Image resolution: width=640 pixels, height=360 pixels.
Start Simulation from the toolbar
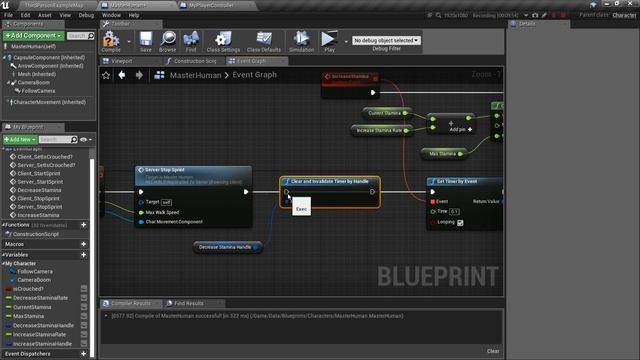[x=302, y=42]
